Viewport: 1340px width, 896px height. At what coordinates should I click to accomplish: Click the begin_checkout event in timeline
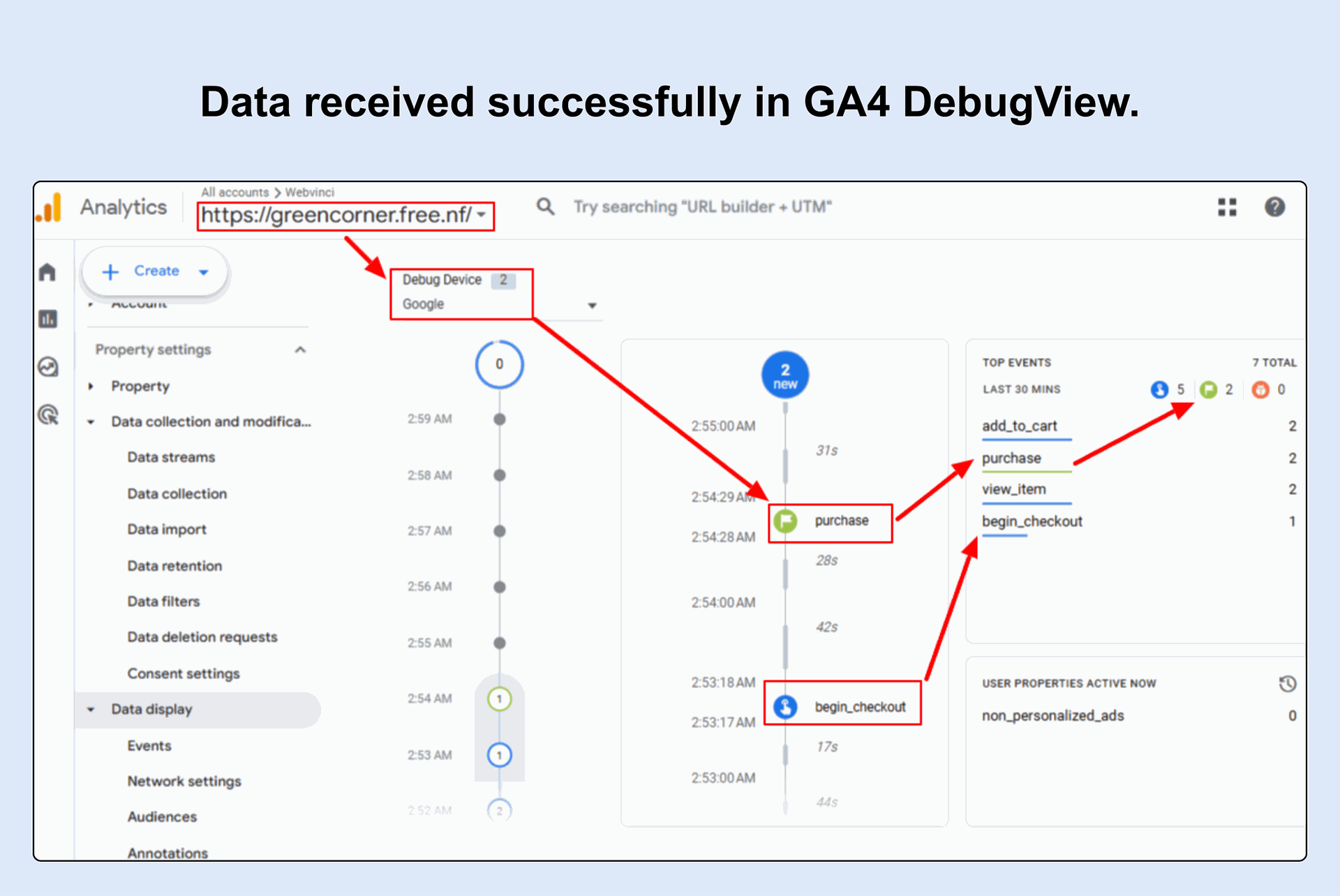(859, 707)
